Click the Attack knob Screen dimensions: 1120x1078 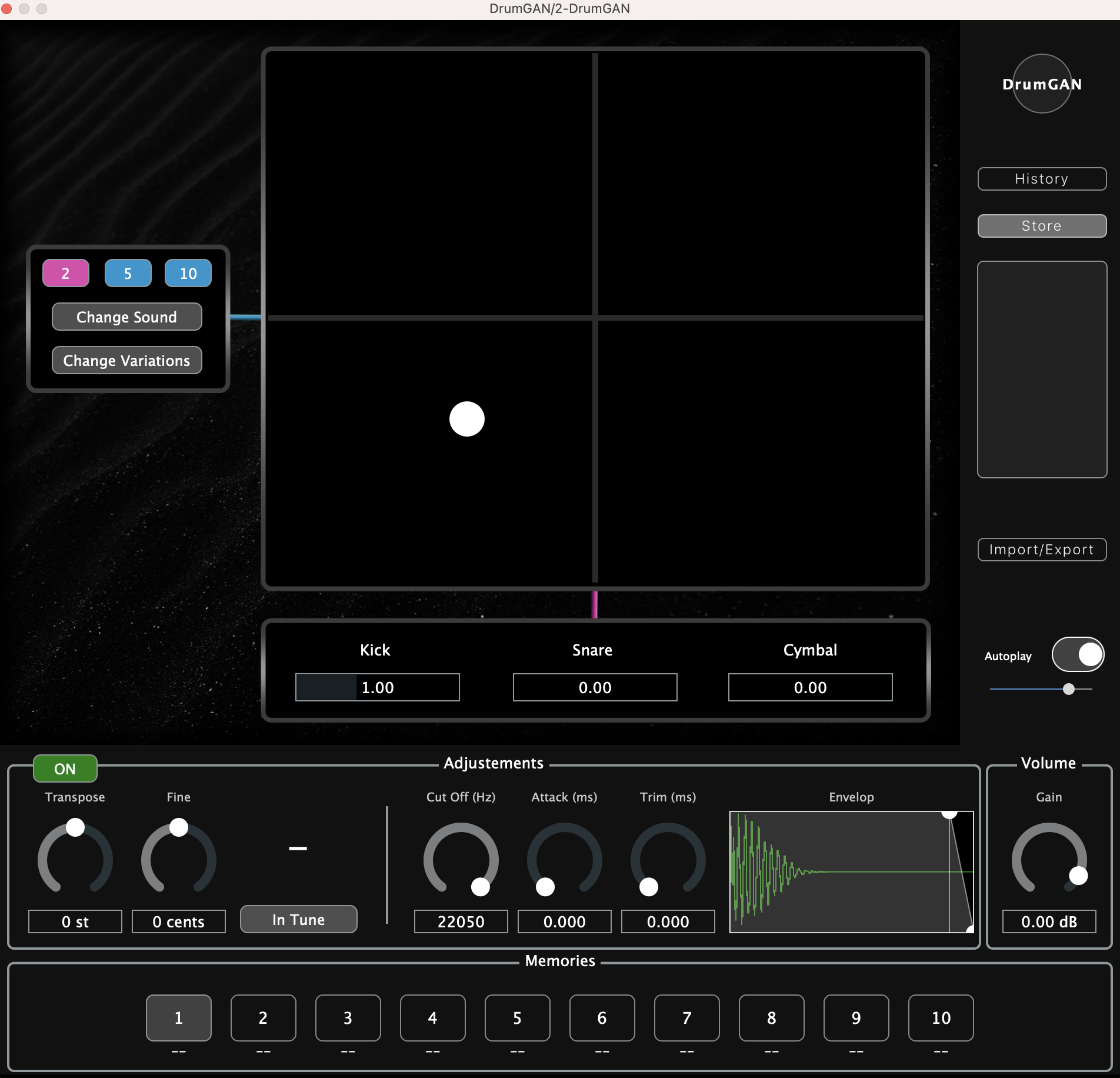(564, 859)
